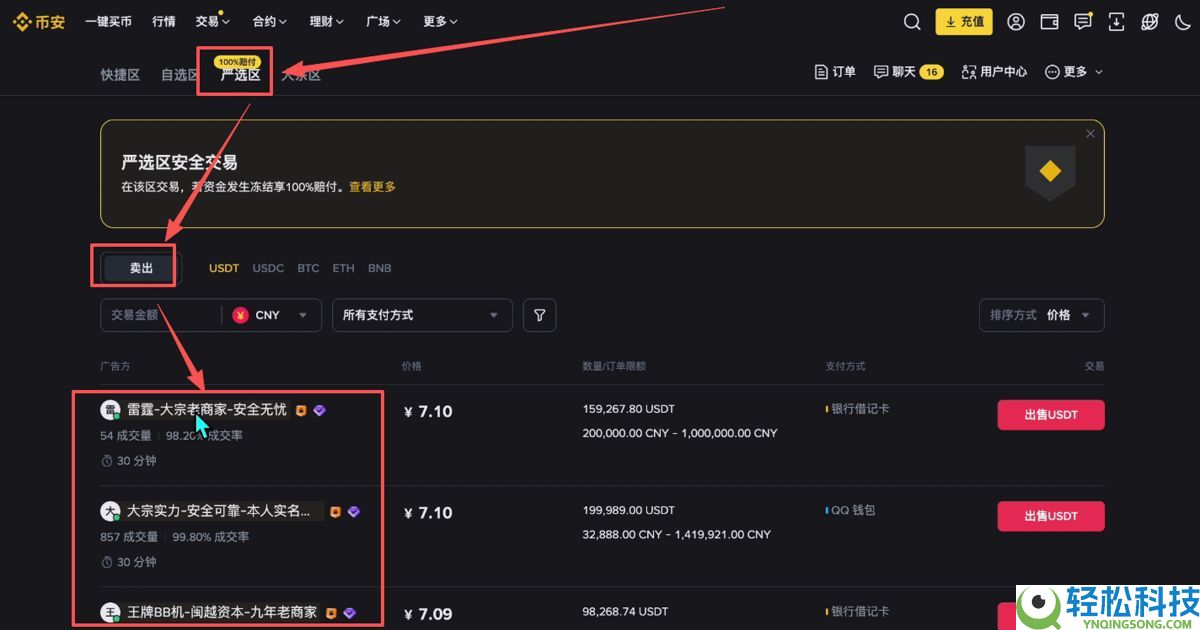Screen dimensions: 1200x630
Task: Click the yellow 充值 deposit button
Action: click(x=963, y=21)
